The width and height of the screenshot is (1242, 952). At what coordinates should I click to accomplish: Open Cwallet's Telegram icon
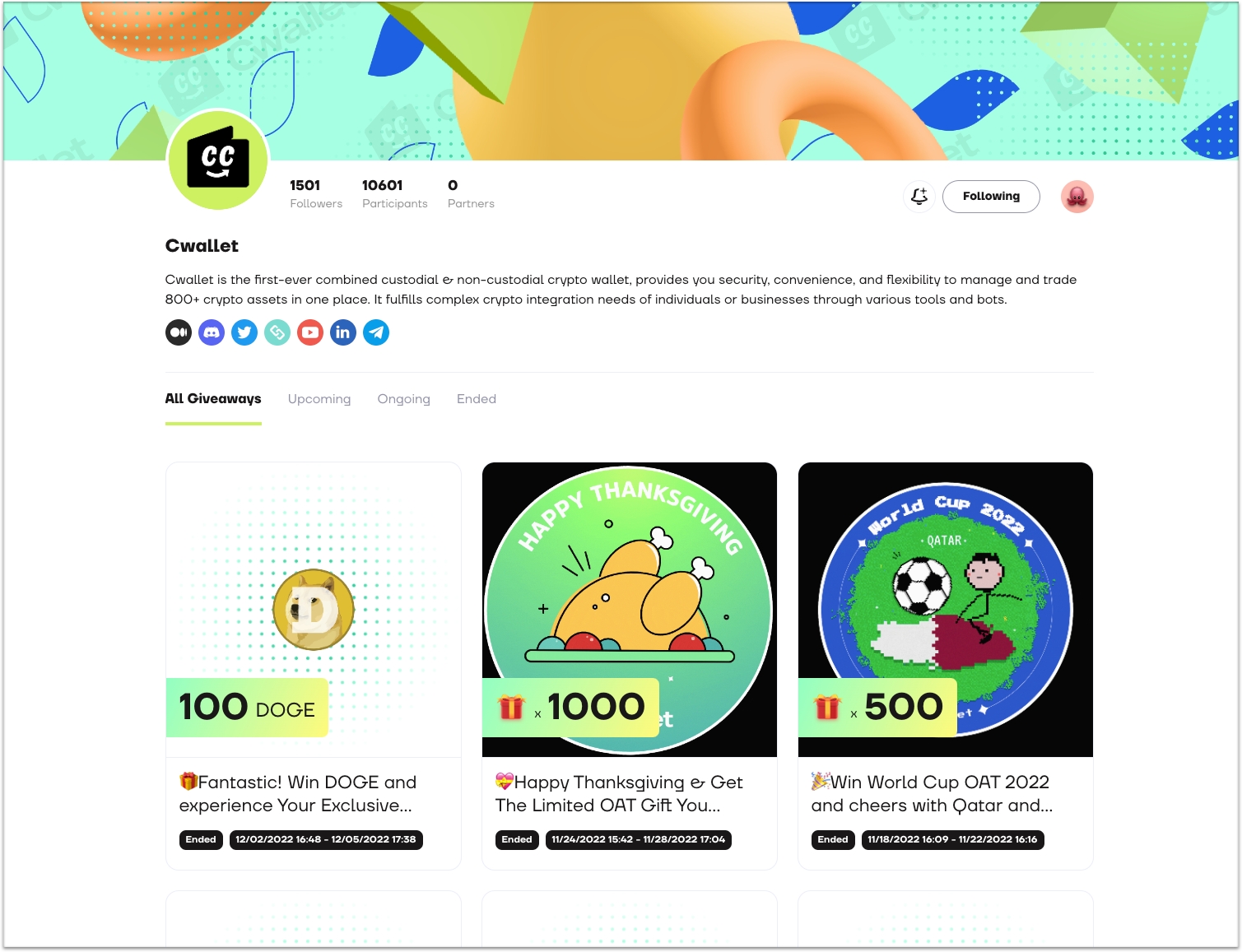376,332
